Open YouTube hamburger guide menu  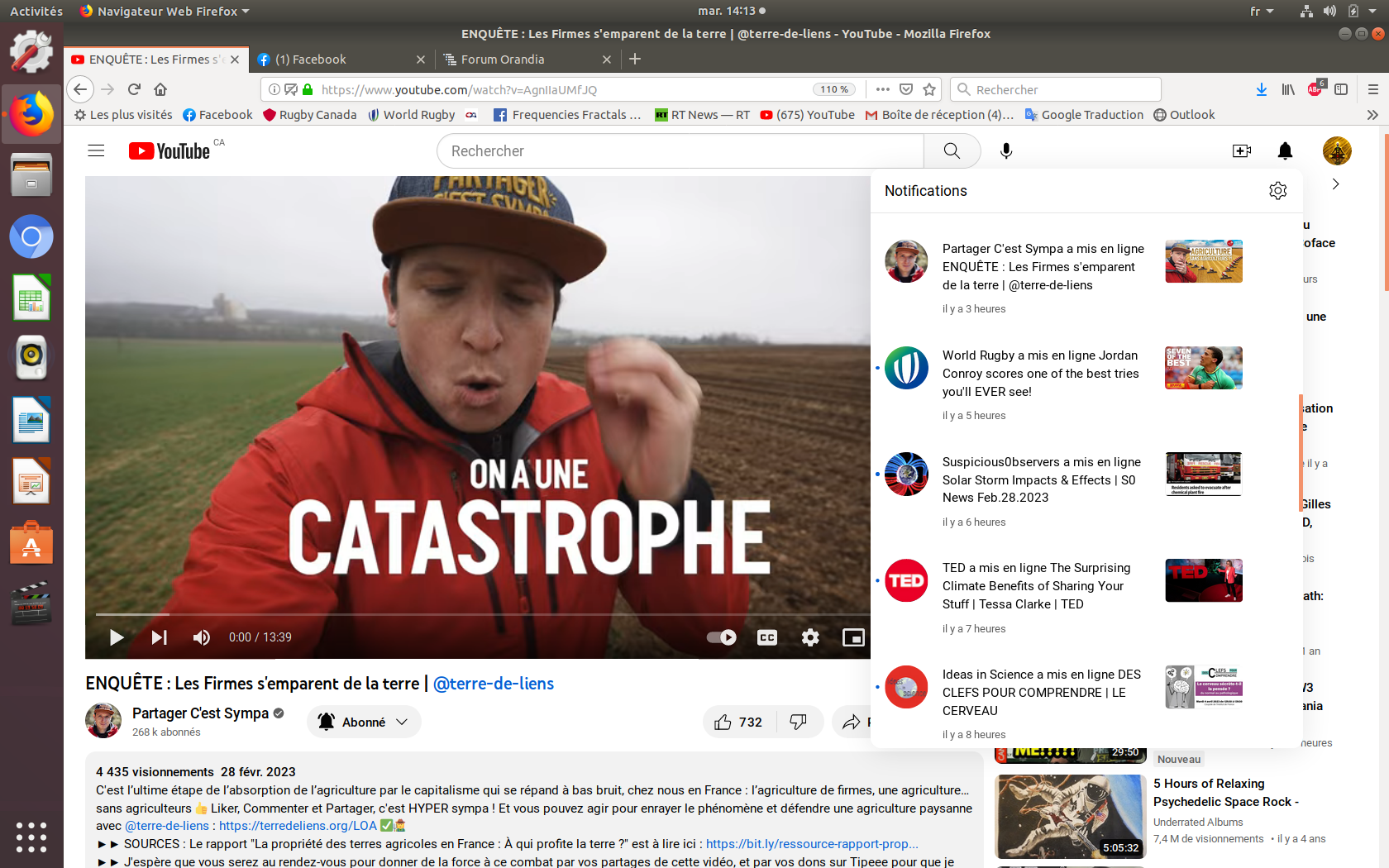pyautogui.click(x=97, y=151)
